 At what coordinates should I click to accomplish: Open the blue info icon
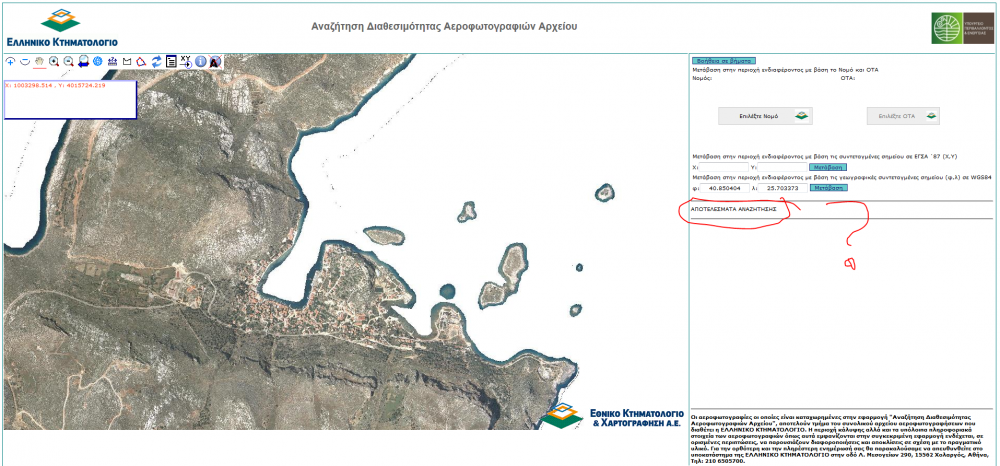click(200, 61)
